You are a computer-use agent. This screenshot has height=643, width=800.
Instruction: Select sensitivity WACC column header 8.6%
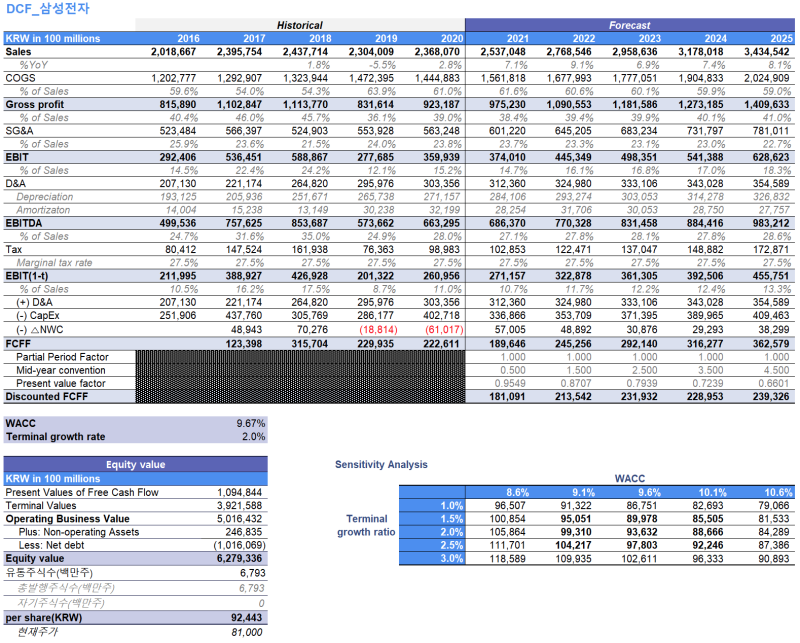pos(517,492)
